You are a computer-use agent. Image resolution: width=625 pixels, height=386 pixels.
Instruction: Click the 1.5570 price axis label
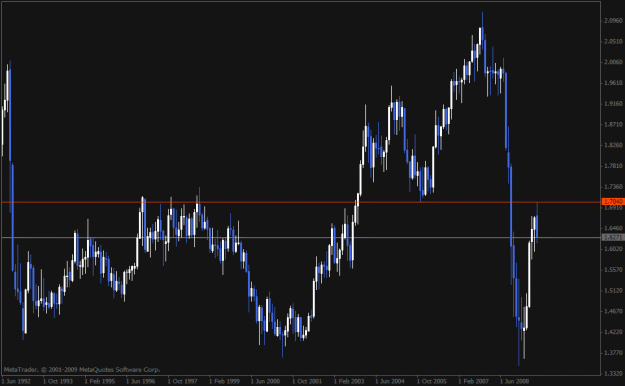(x=613, y=270)
